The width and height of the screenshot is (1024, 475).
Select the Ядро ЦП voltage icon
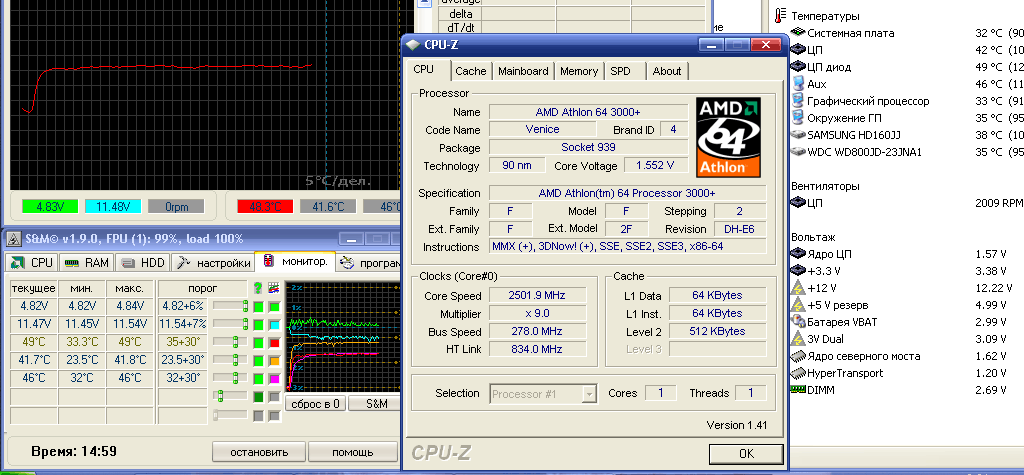coord(798,254)
